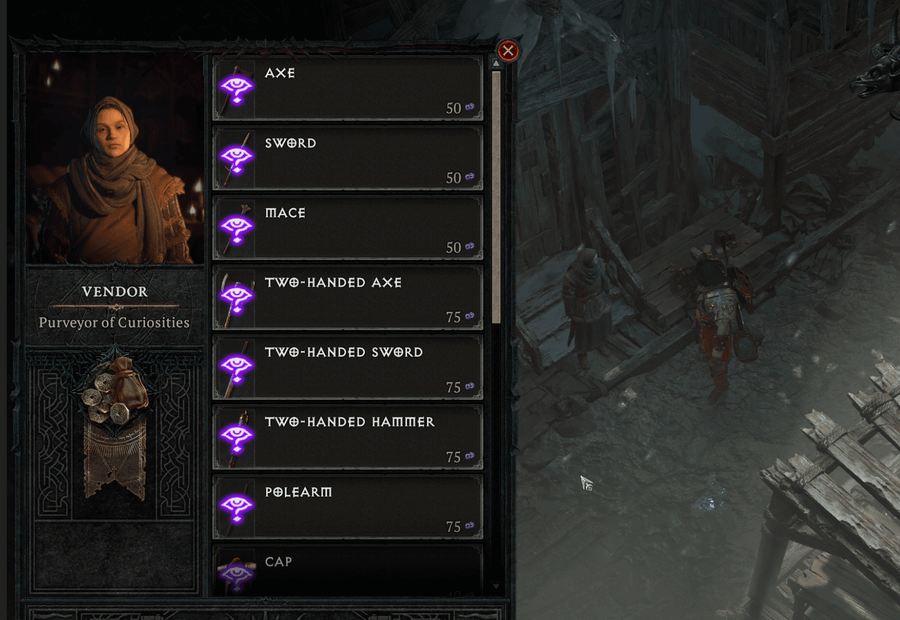Click the Purveyor of Curiosities portrait

click(115, 159)
